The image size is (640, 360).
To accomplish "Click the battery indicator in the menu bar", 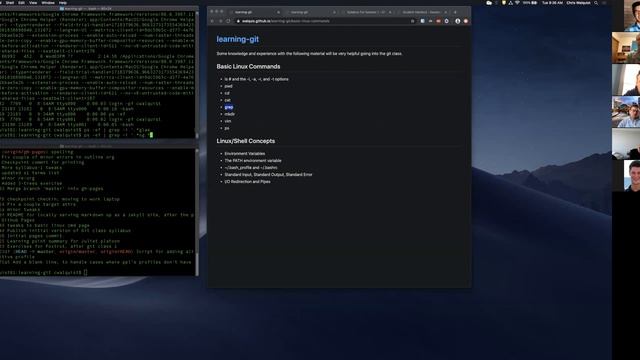I will click(530, 2).
